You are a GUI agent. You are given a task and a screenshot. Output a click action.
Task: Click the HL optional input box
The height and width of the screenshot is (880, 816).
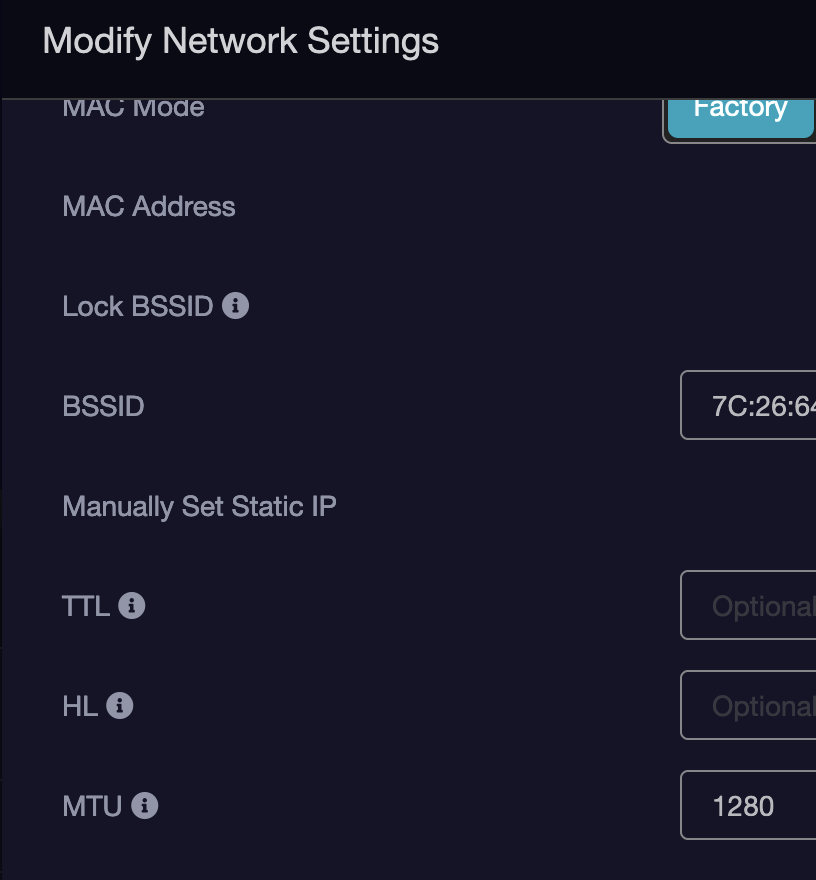tap(748, 706)
